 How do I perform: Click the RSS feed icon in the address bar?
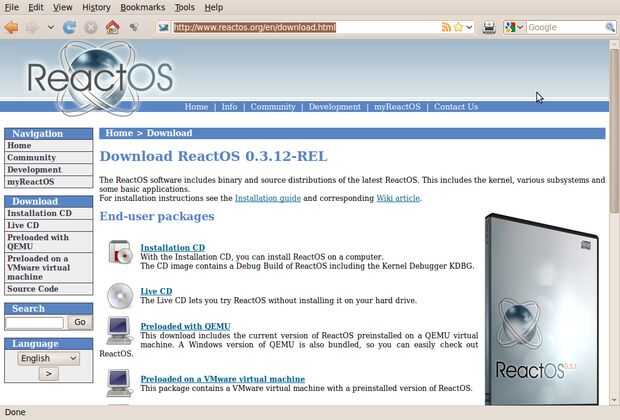click(446, 27)
